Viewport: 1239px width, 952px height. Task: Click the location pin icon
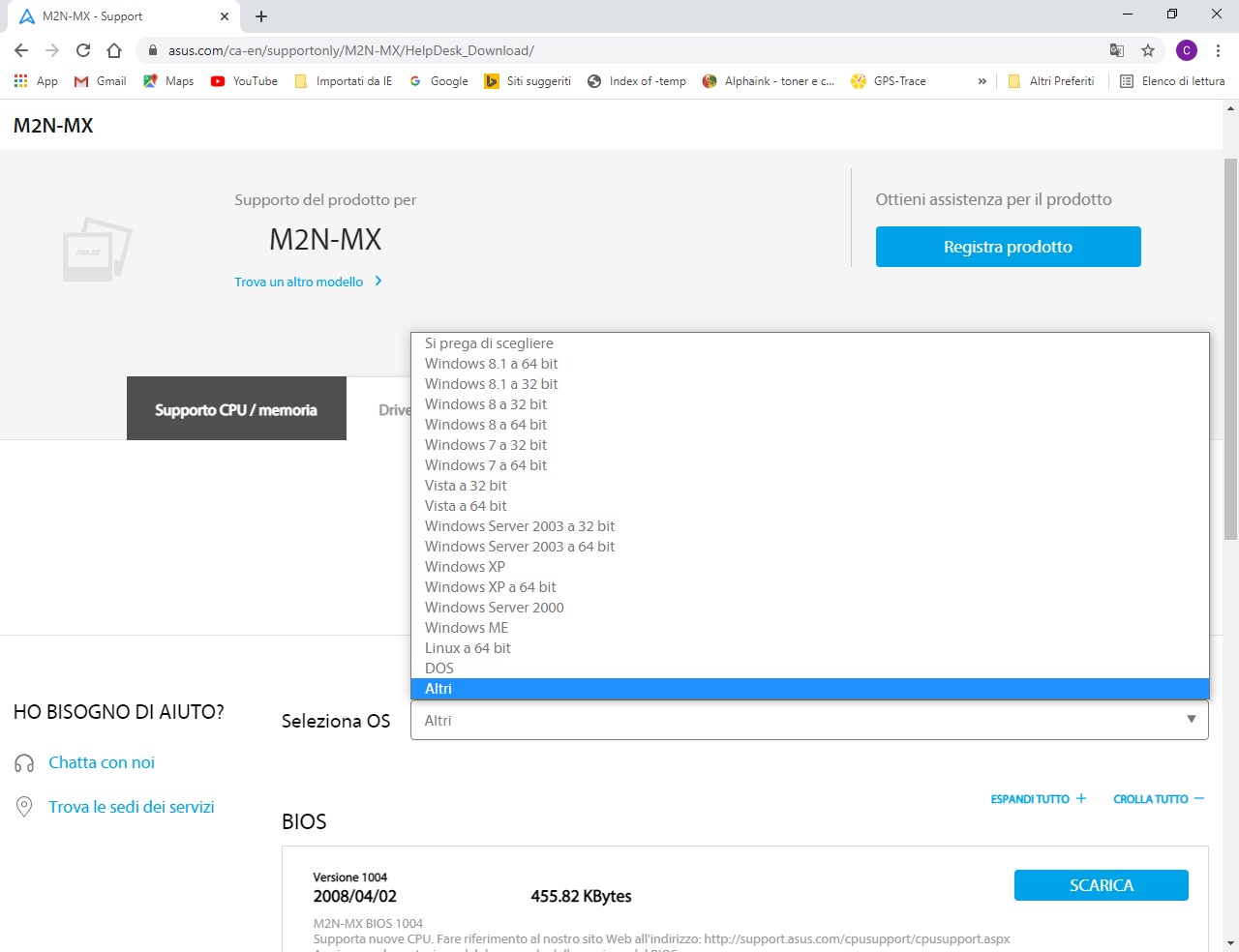point(24,807)
